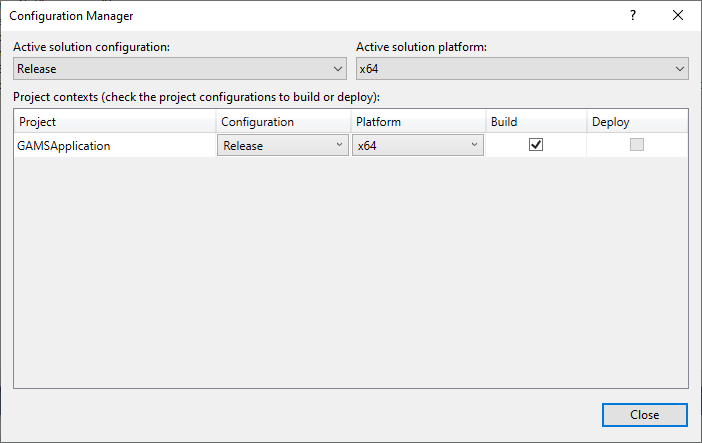Viewport: 702px width, 443px height.
Task: Click the "Active solution platform:" label
Action: coord(420,47)
